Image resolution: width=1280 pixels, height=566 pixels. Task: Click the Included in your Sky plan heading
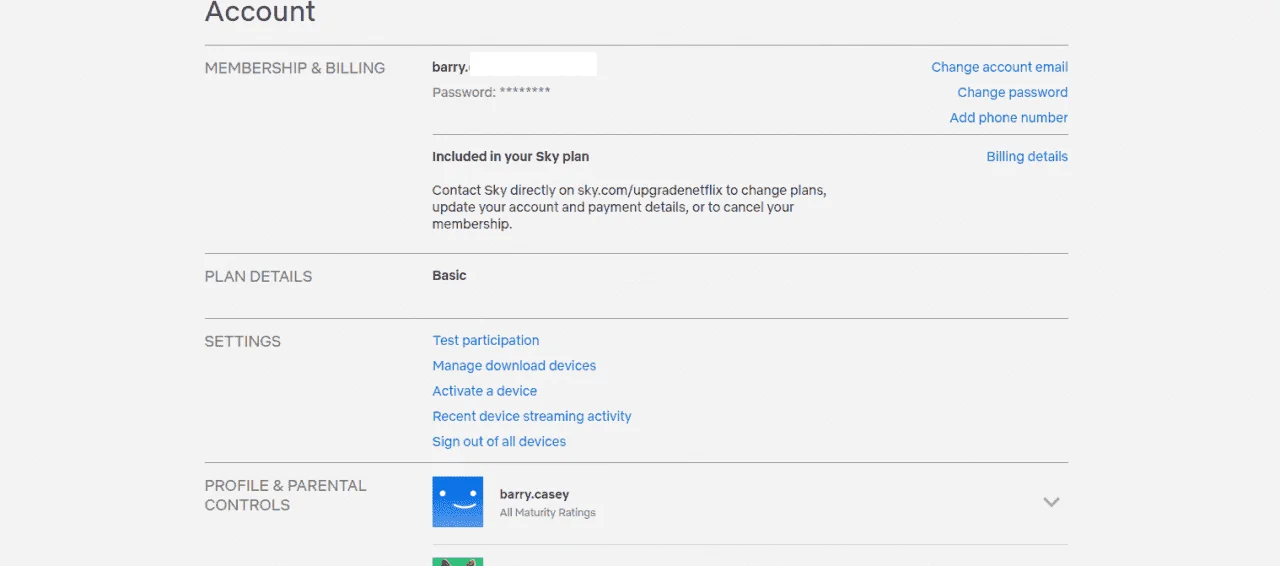coord(510,156)
